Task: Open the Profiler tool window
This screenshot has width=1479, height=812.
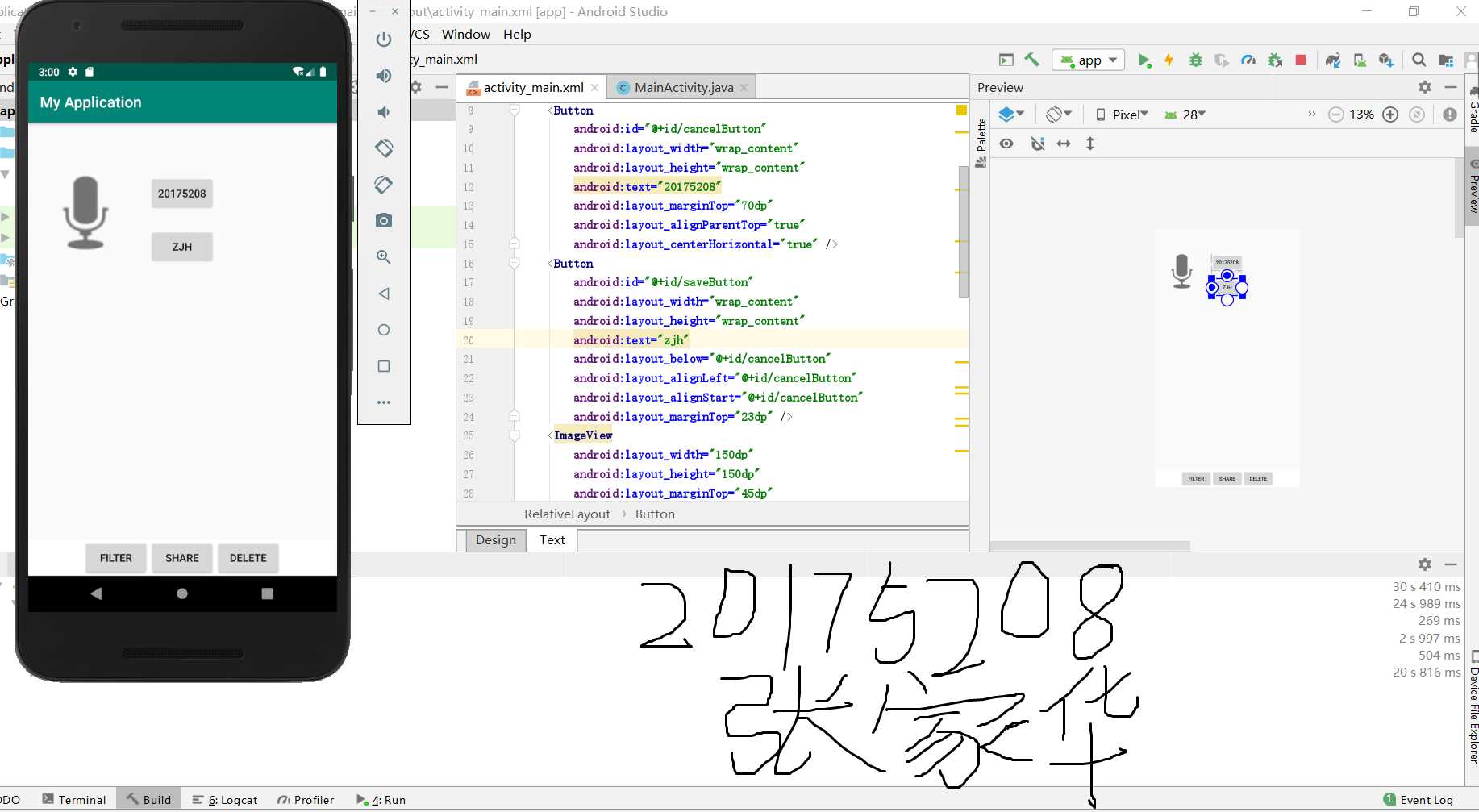Action: [306, 800]
